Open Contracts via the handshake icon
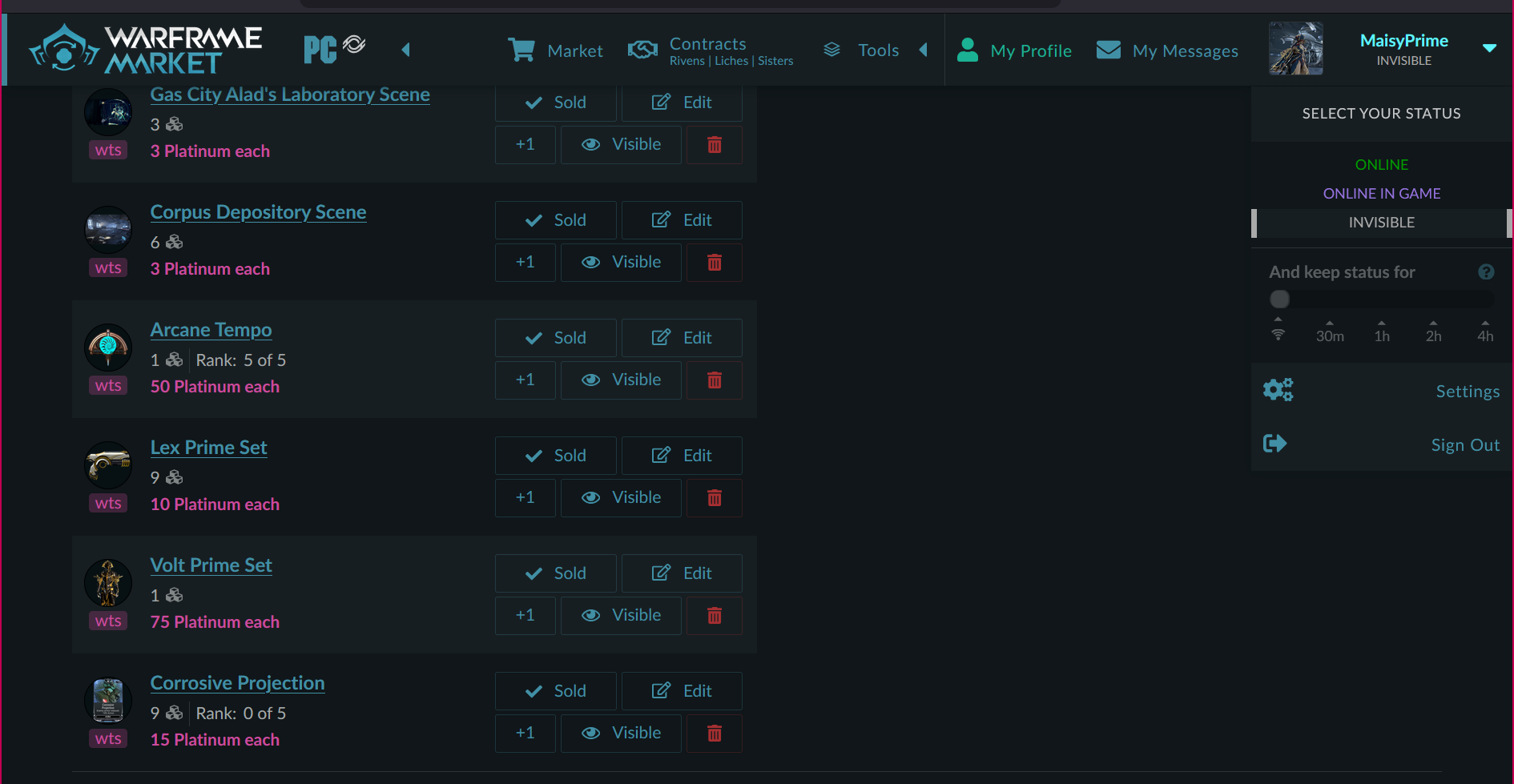This screenshot has width=1514, height=784. [642, 50]
